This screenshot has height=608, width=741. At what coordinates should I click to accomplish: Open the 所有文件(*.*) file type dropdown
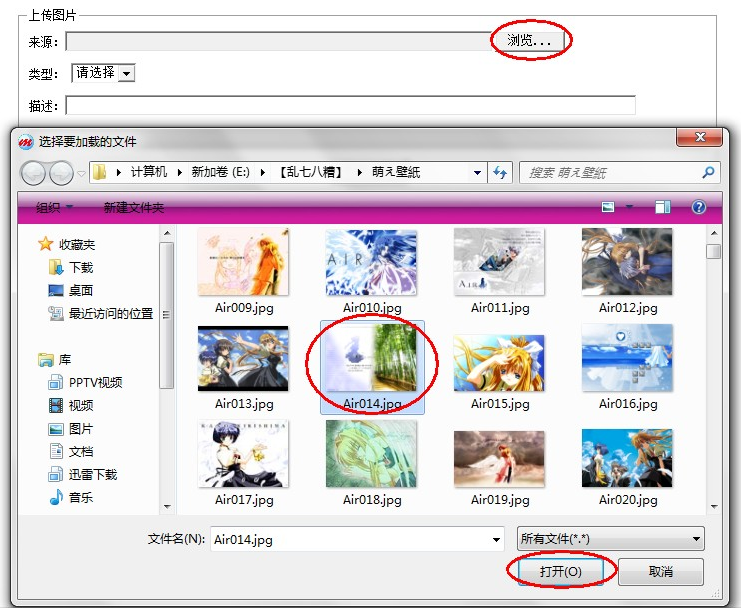[x=611, y=539]
